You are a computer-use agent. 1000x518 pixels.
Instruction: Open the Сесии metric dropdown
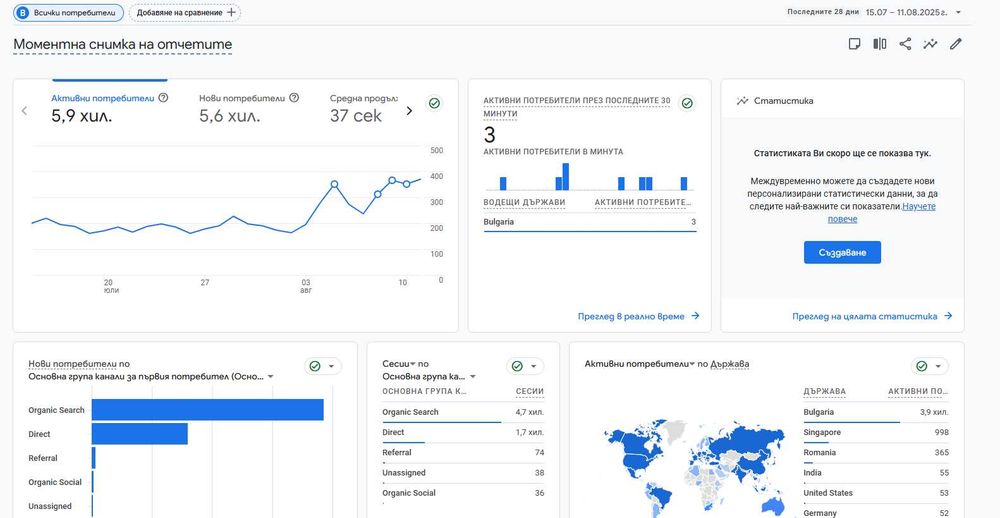(x=412, y=364)
